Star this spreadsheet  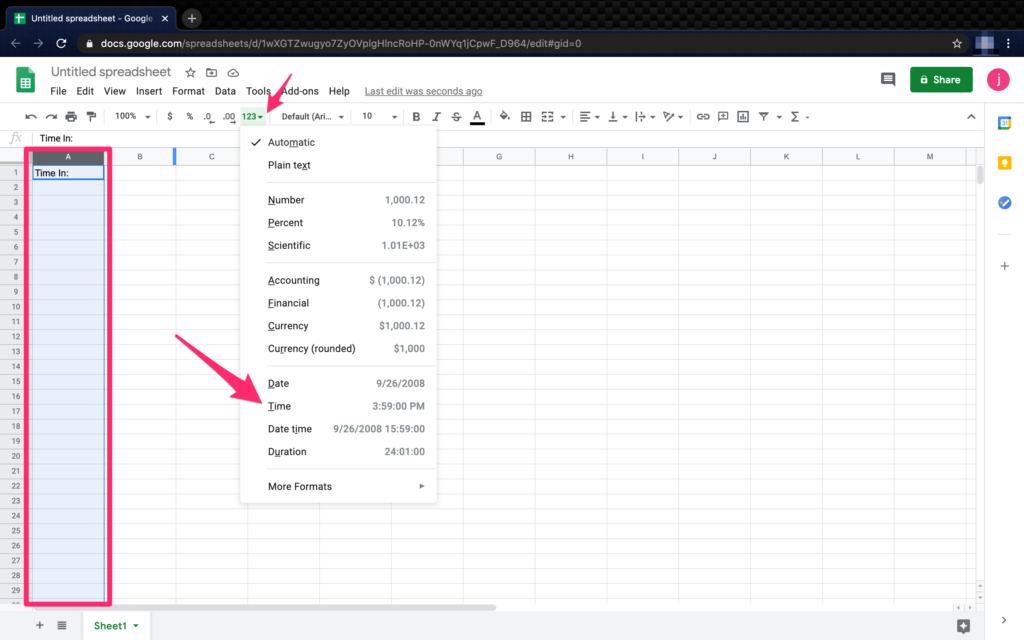click(x=190, y=72)
